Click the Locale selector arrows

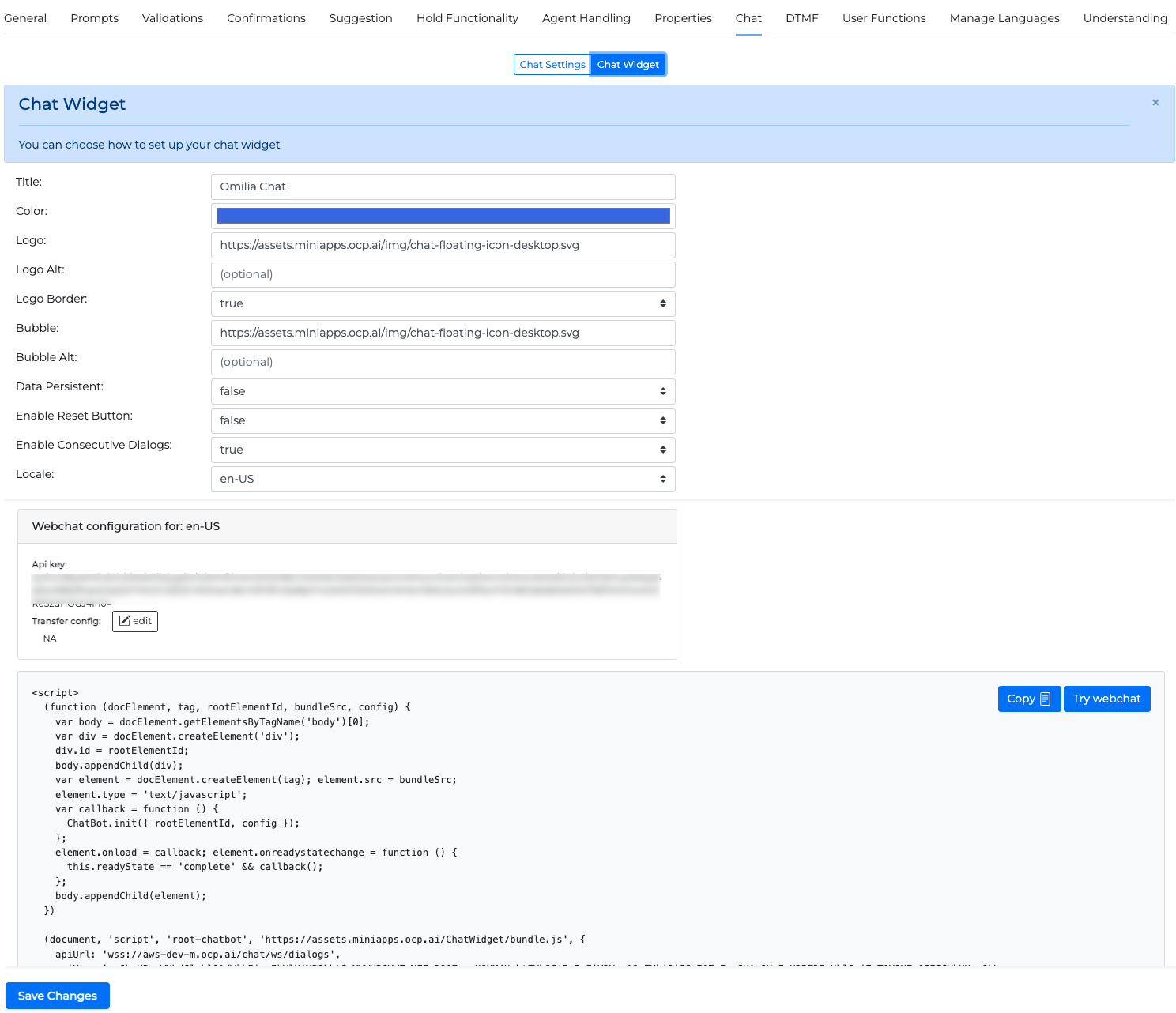coord(663,479)
